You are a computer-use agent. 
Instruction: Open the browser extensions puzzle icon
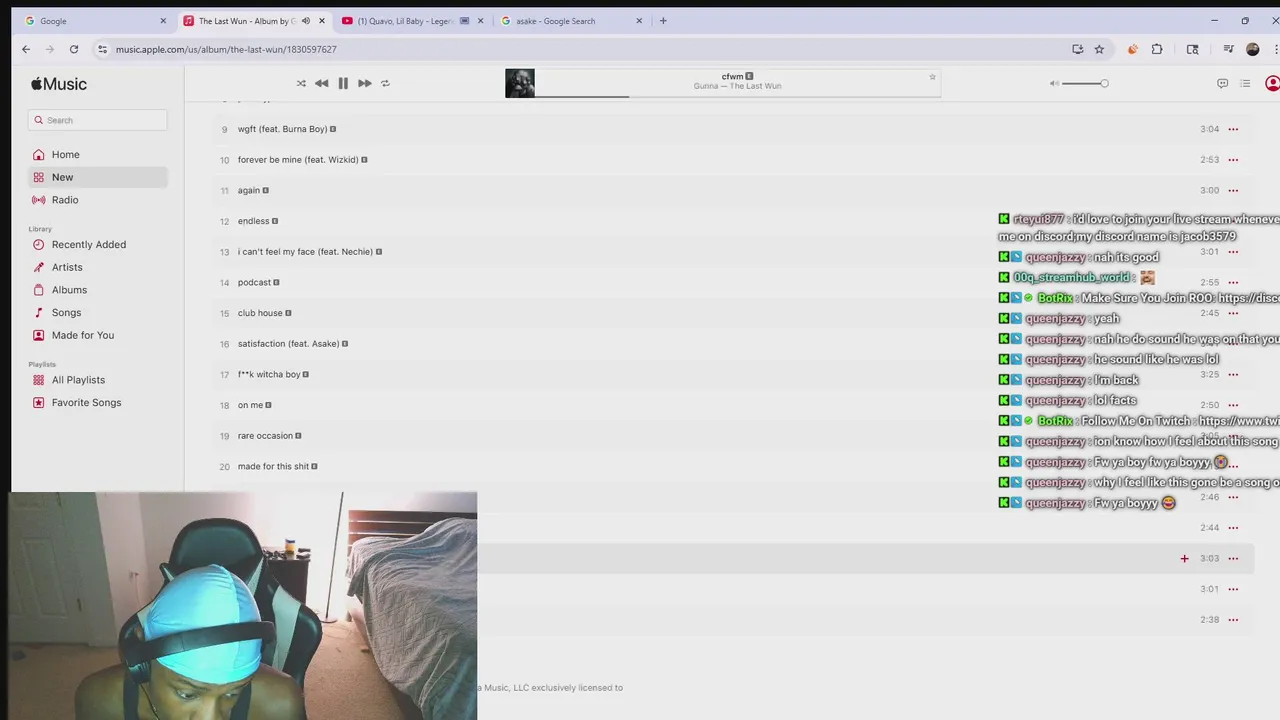pos(1157,49)
